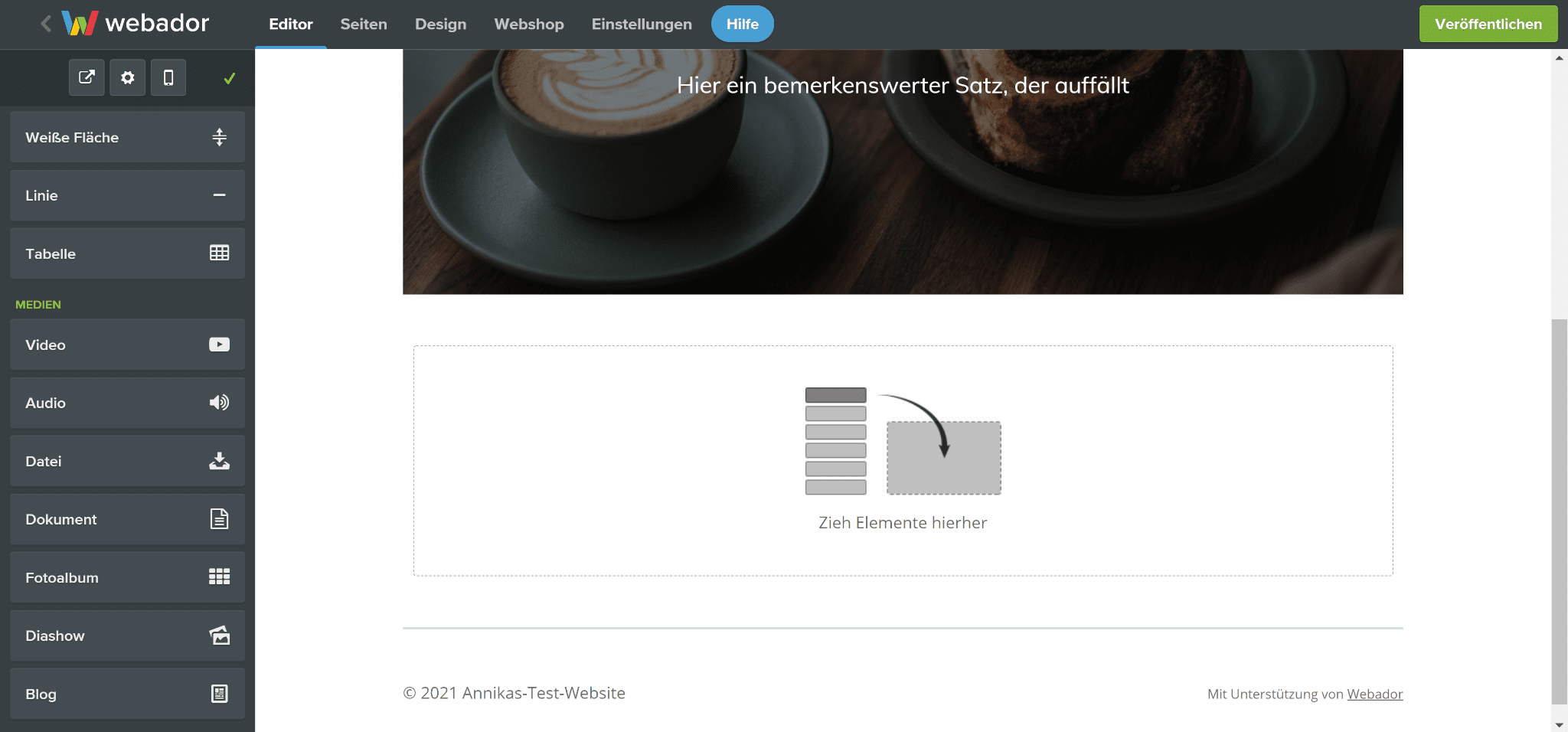Choose the Diashow element label
Image resolution: width=1568 pixels, height=732 pixels.
click(55, 636)
